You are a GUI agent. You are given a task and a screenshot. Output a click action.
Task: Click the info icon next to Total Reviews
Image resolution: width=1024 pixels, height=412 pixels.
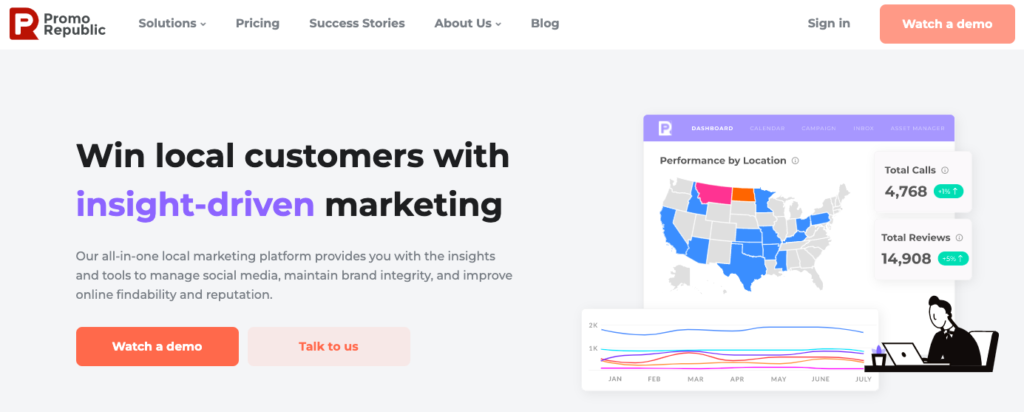(960, 238)
